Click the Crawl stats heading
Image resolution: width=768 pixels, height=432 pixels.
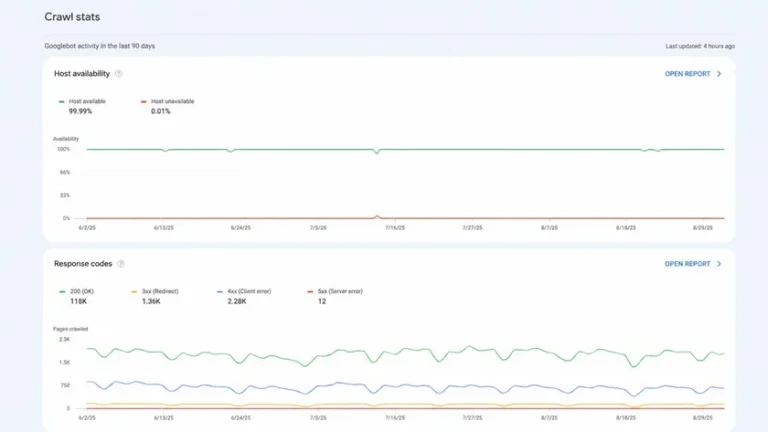72,17
